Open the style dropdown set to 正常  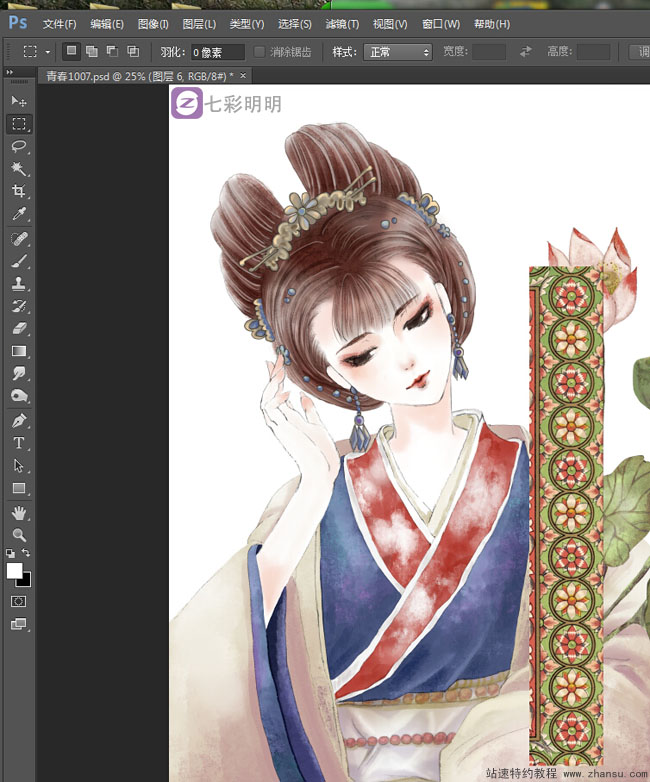398,52
